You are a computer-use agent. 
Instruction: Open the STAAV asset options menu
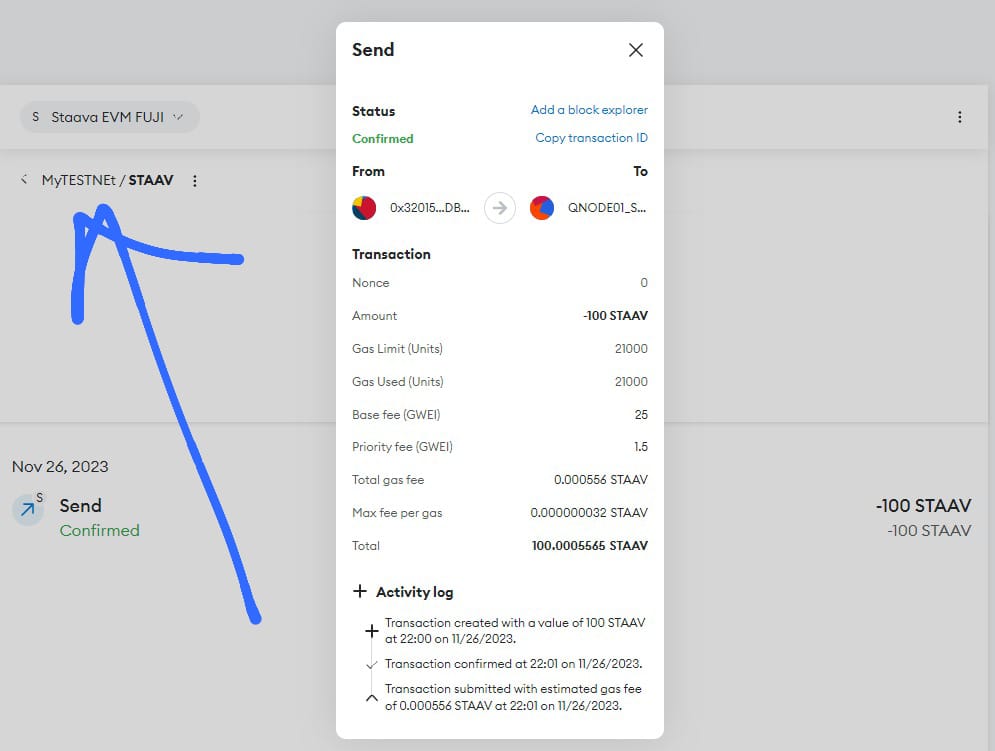(195, 180)
